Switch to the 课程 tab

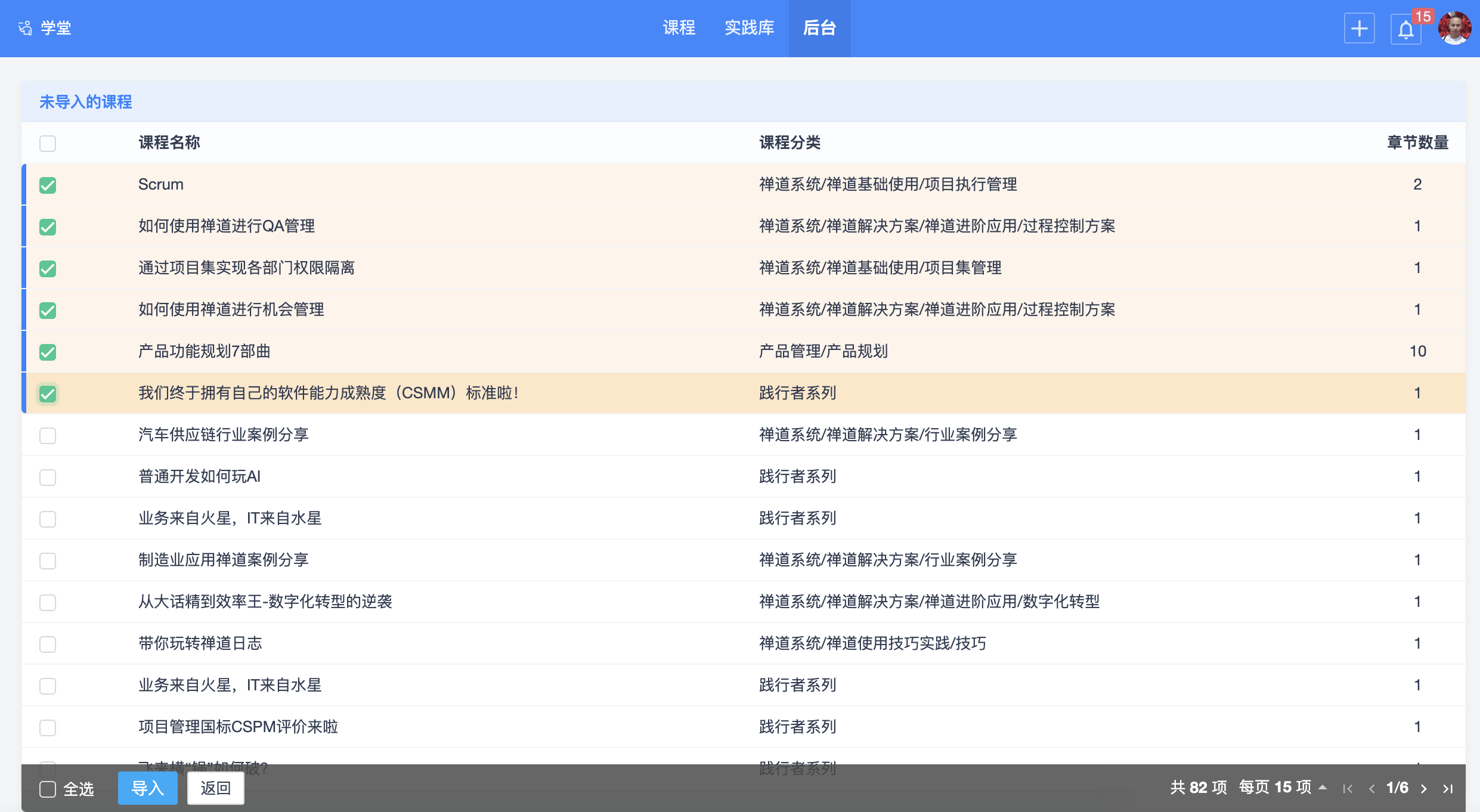[679, 28]
